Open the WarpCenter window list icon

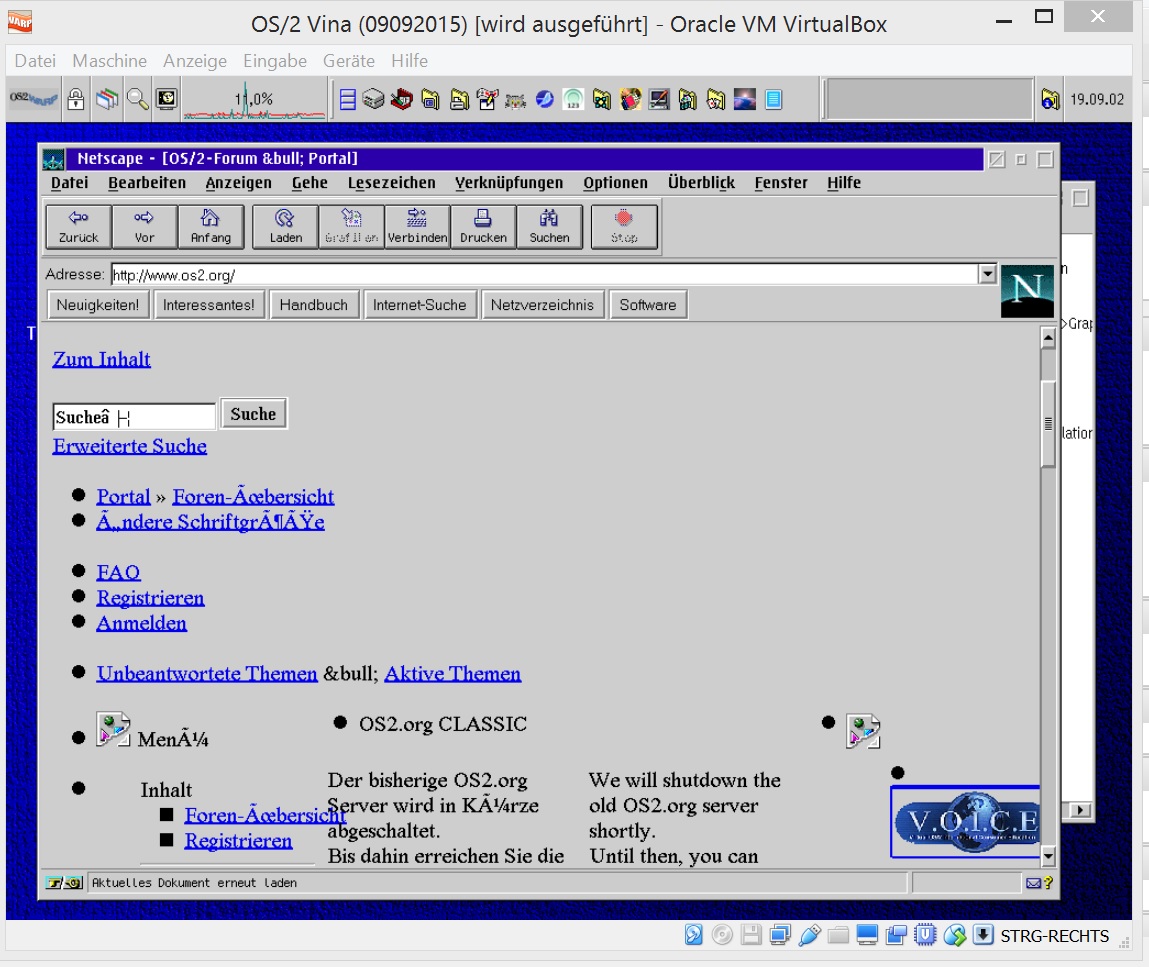(x=107, y=99)
